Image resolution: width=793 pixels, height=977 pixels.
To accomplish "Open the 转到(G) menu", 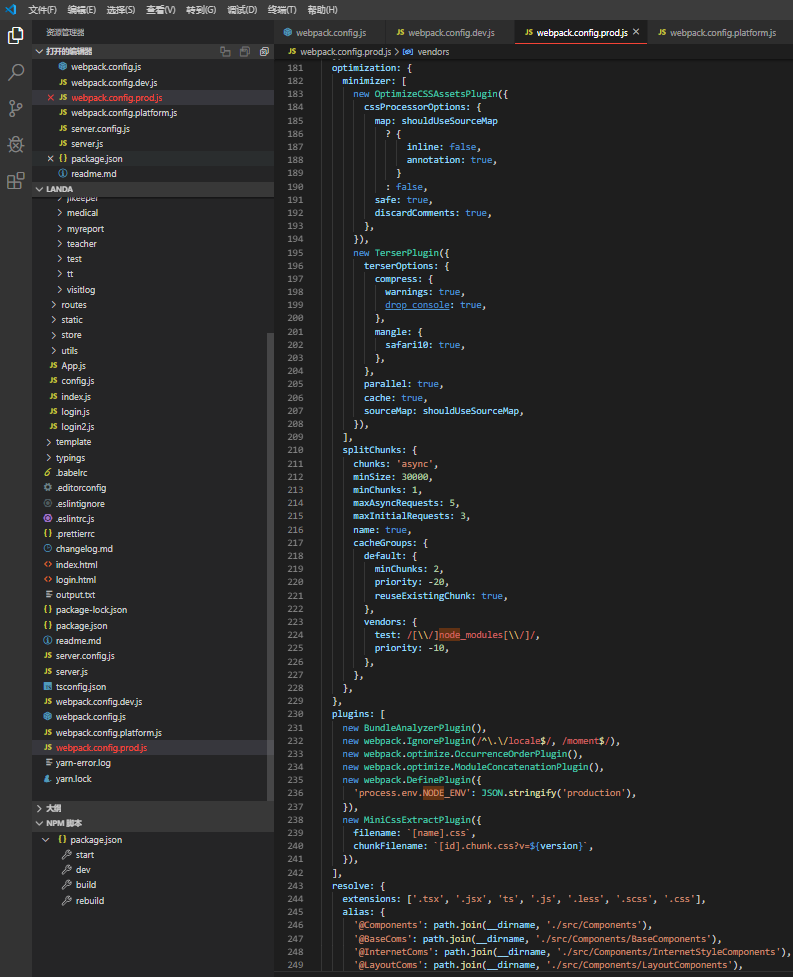I will point(201,9).
